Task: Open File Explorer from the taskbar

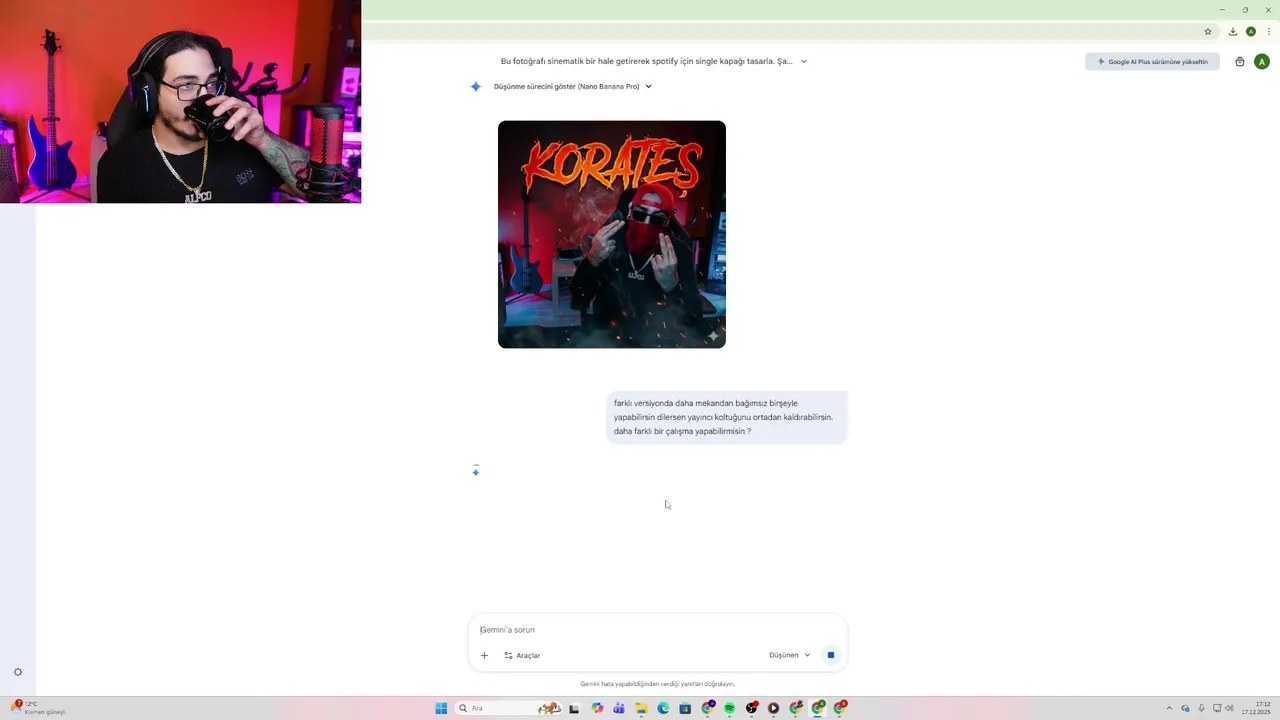Action: (642, 708)
